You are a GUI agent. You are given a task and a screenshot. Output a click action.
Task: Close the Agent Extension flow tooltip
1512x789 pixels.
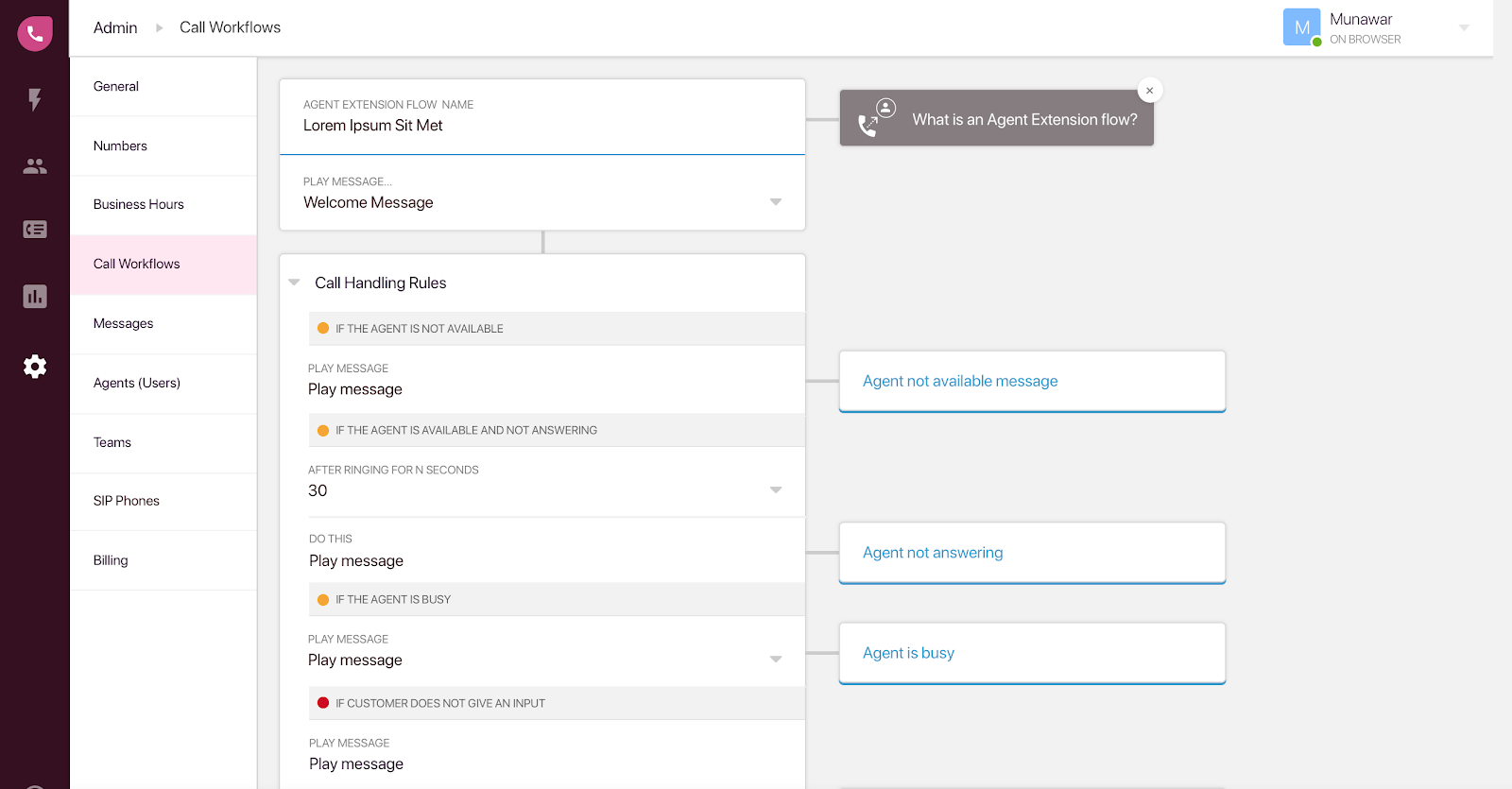[x=1149, y=91]
